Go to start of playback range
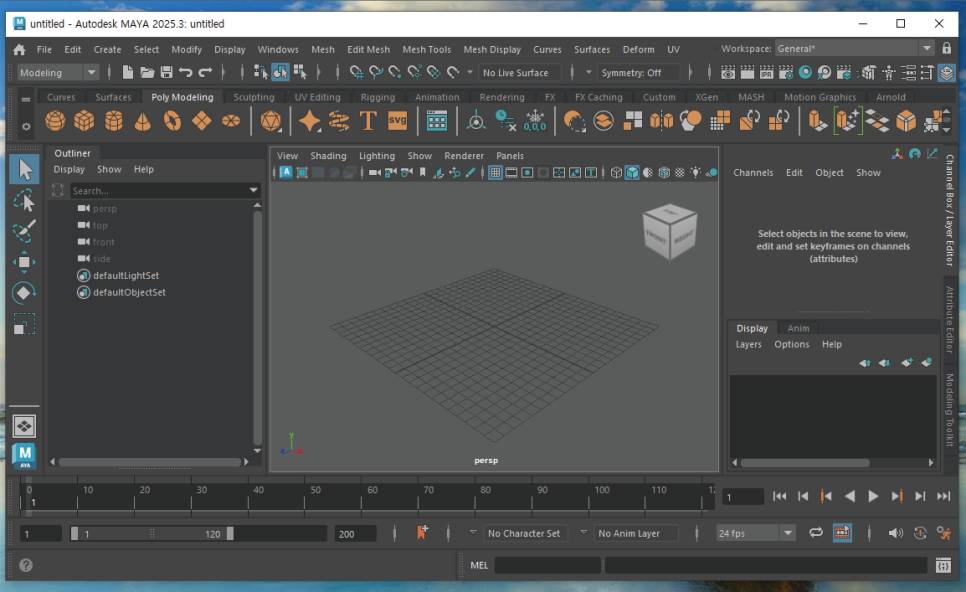966x592 pixels. (779, 497)
